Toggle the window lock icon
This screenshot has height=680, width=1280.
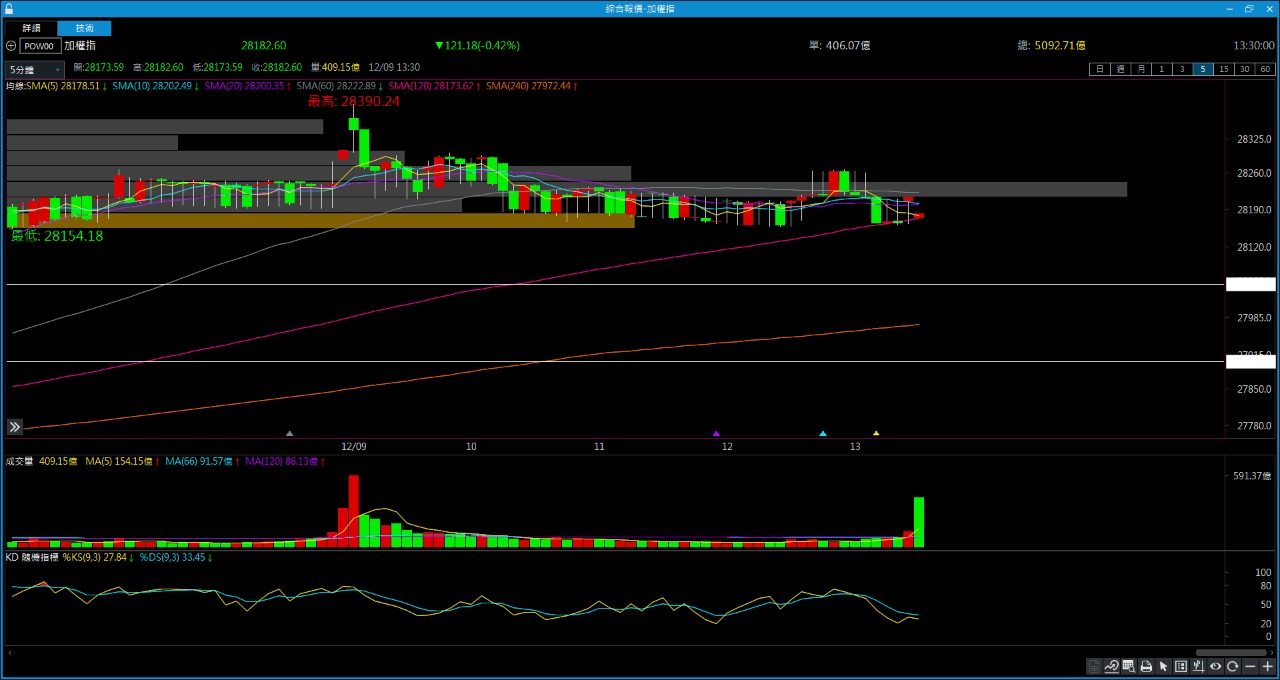pyautogui.click(x=9, y=8)
